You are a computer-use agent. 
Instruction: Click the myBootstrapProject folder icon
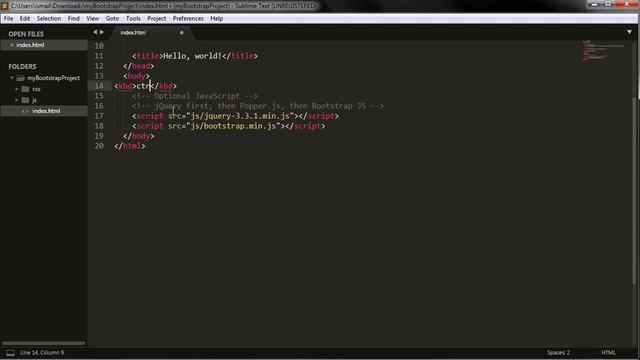(20, 78)
